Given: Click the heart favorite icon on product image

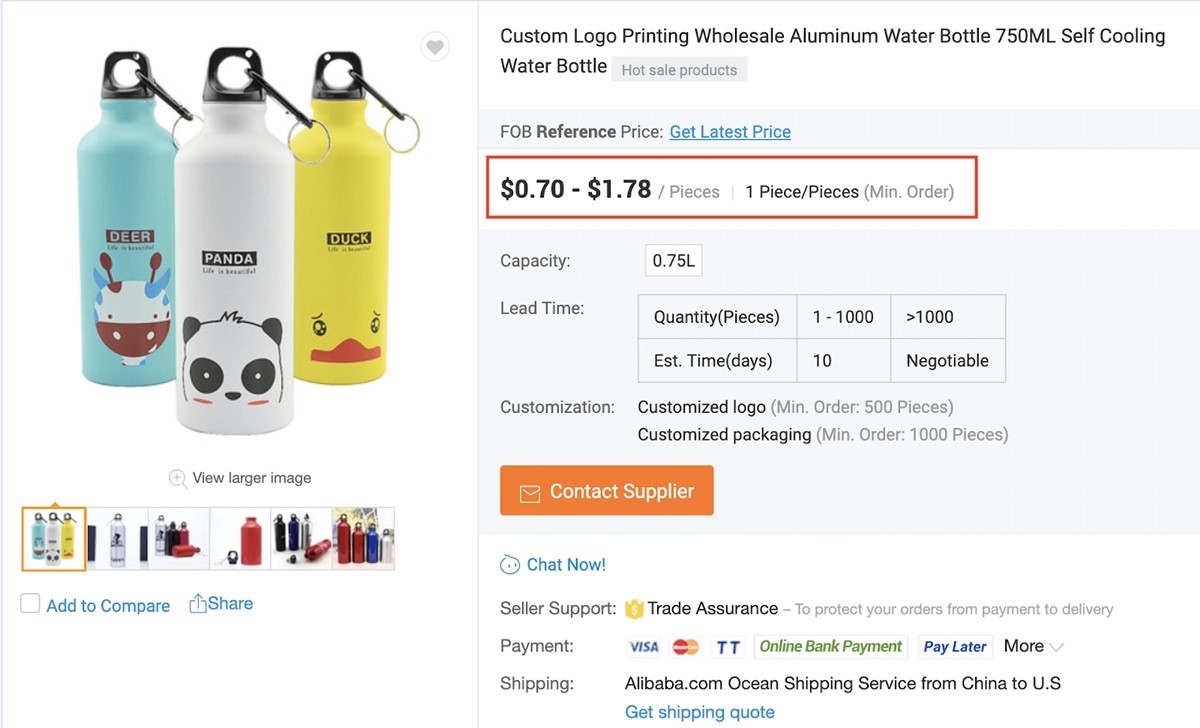Looking at the screenshot, I should coord(434,47).
